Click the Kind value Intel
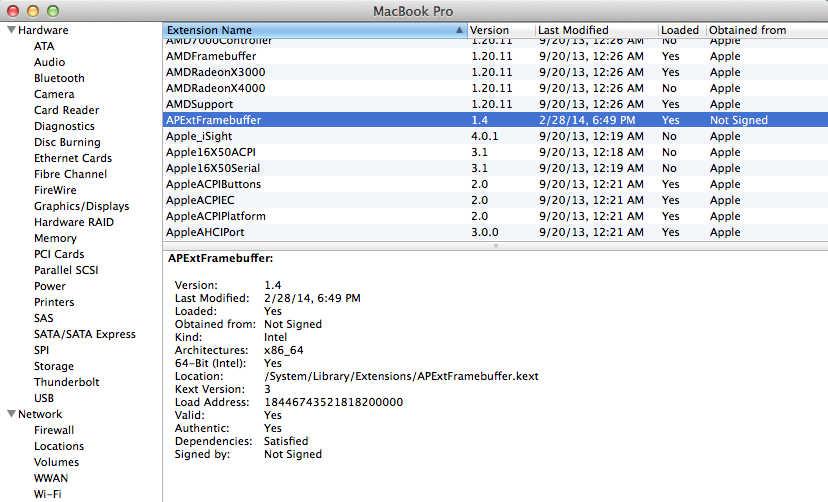Image resolution: width=828 pixels, height=502 pixels. [x=275, y=337]
